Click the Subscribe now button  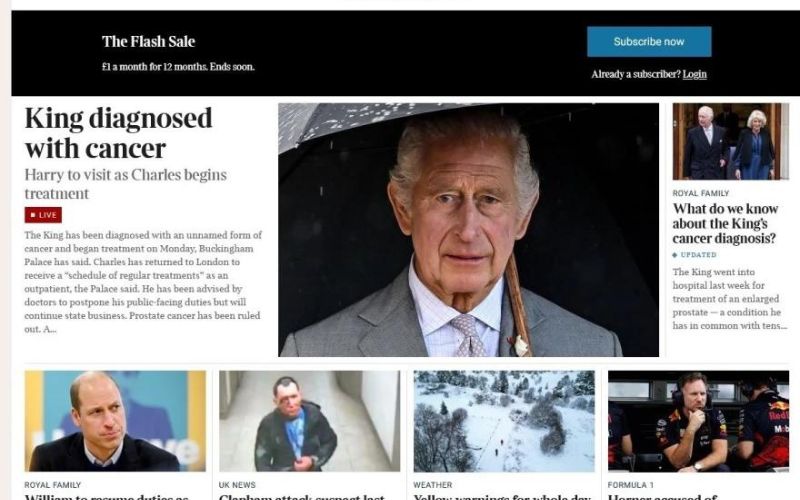pos(649,42)
